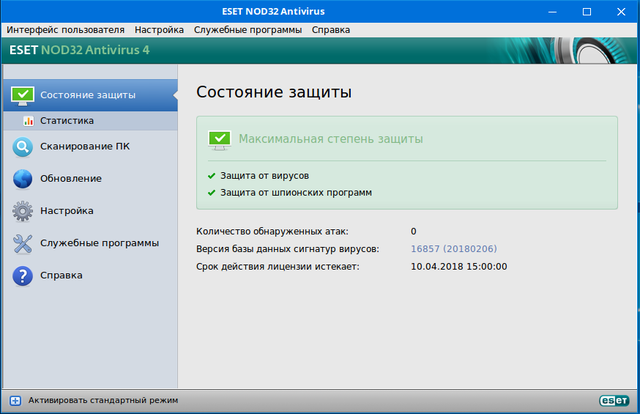Click the wrench icon for Служебные программы in sidebar
640x414 pixels.
(22, 244)
